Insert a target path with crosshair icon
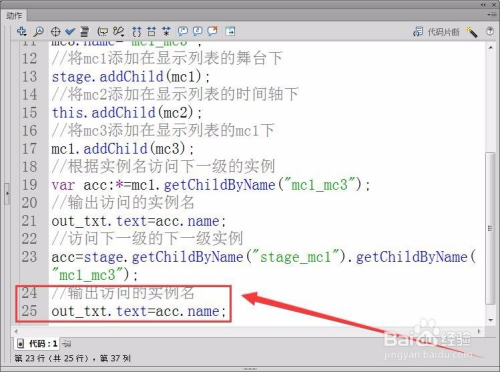The width and height of the screenshot is (500, 372). coord(55,32)
